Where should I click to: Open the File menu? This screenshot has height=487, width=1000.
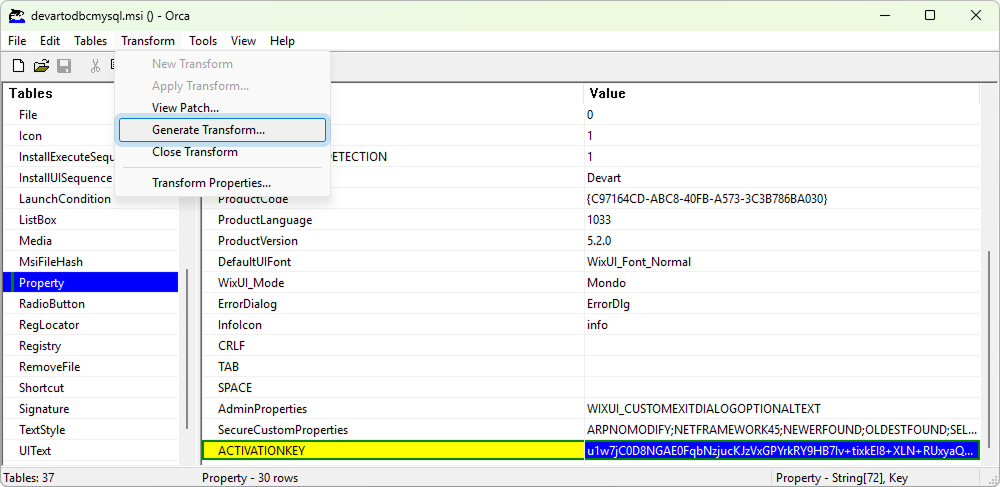(17, 41)
